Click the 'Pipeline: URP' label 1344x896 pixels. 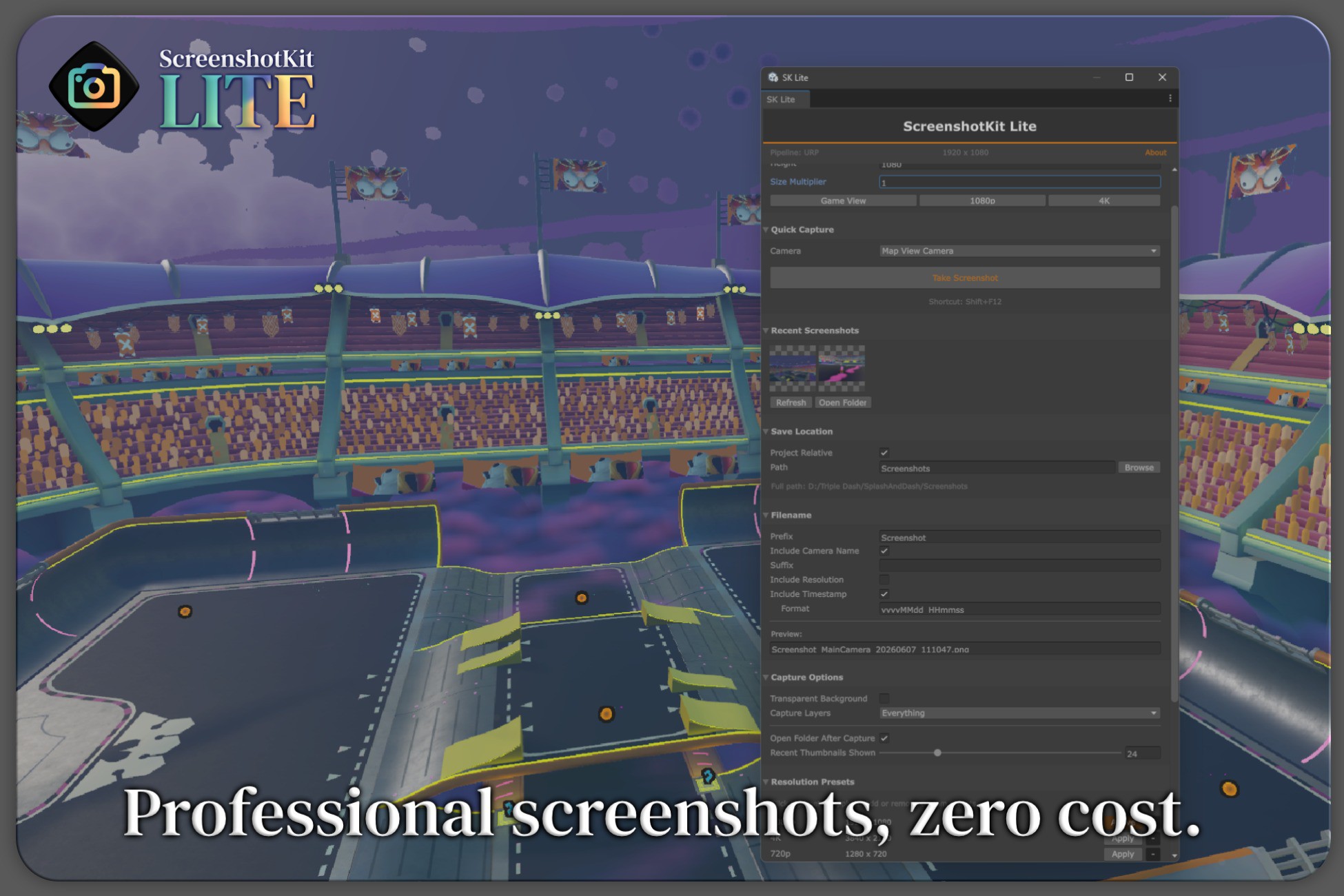[794, 152]
